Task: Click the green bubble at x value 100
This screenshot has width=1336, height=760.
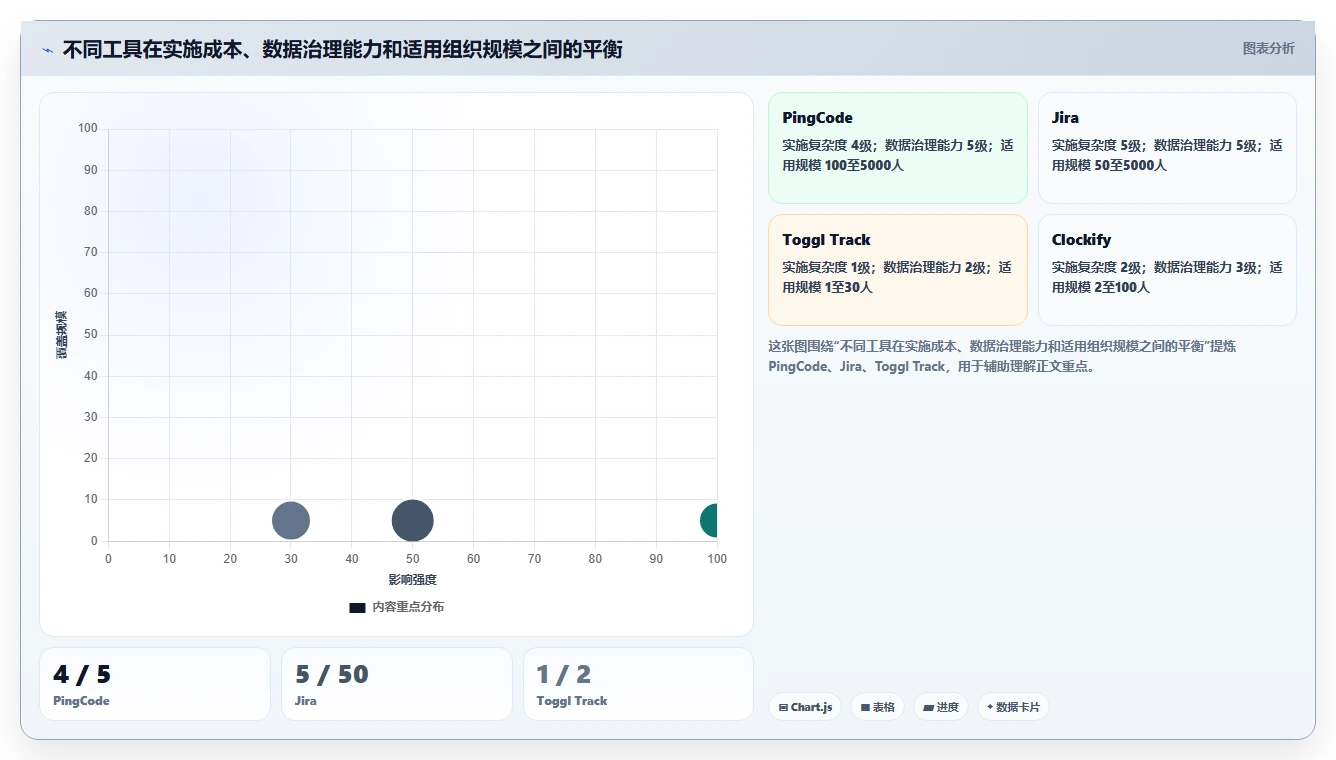Action: pyautogui.click(x=709, y=520)
